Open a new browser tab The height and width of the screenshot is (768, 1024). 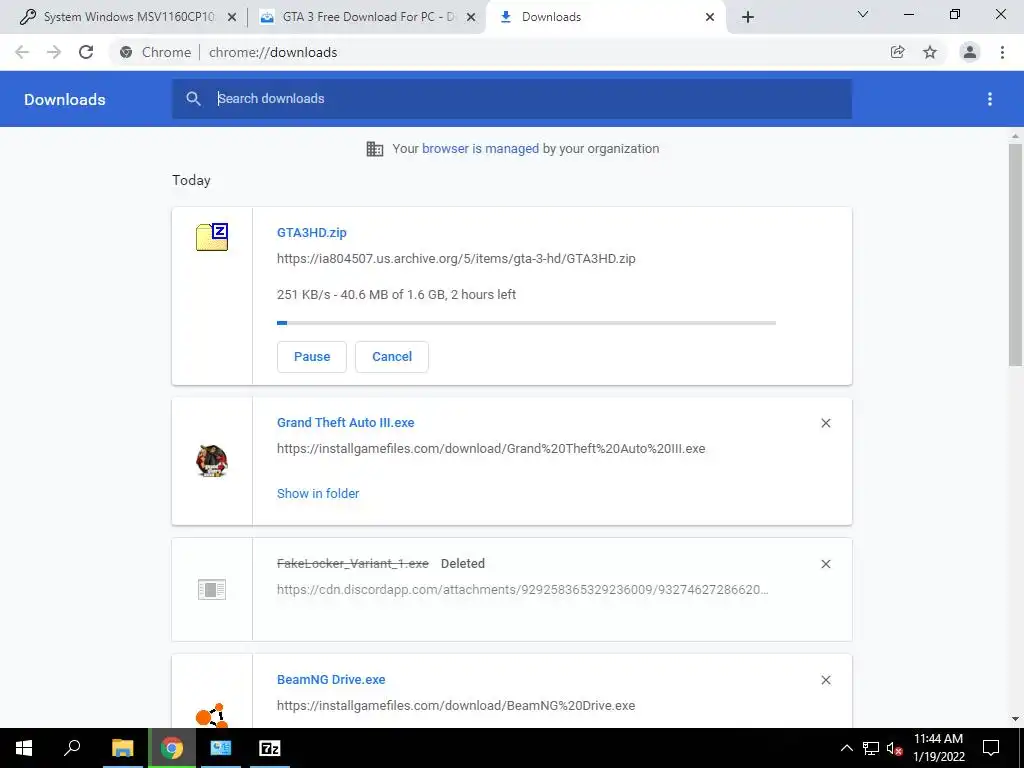click(x=748, y=17)
